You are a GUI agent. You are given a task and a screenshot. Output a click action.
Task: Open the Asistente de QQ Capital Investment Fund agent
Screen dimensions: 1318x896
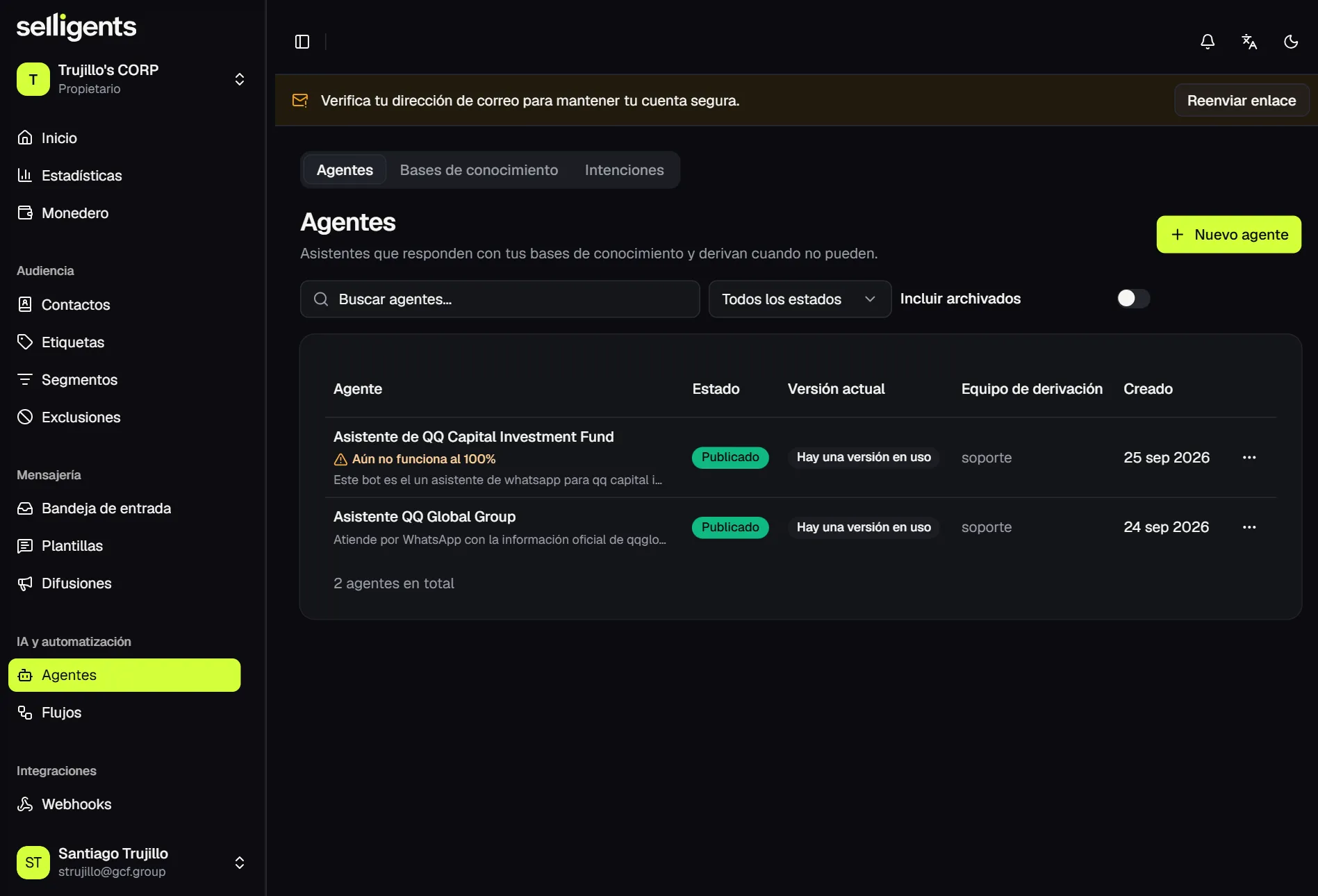pos(473,437)
